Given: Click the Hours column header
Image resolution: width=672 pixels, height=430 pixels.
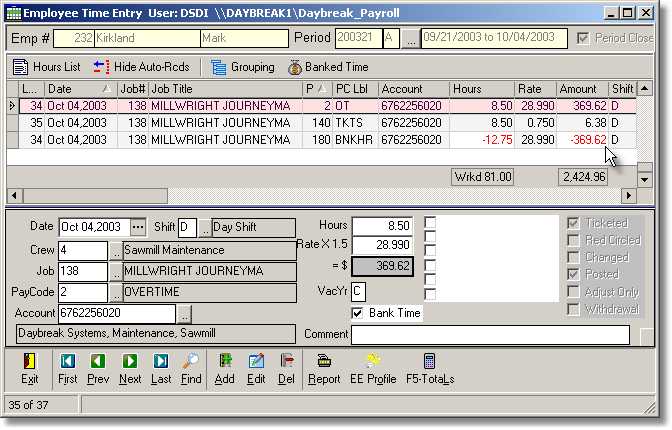Looking at the screenshot, I should pos(481,89).
